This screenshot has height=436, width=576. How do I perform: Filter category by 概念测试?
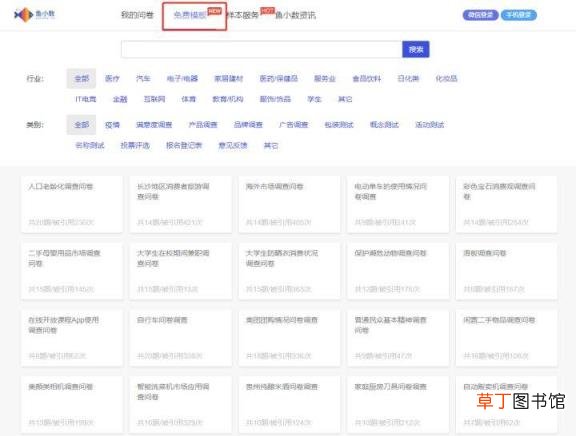384,125
